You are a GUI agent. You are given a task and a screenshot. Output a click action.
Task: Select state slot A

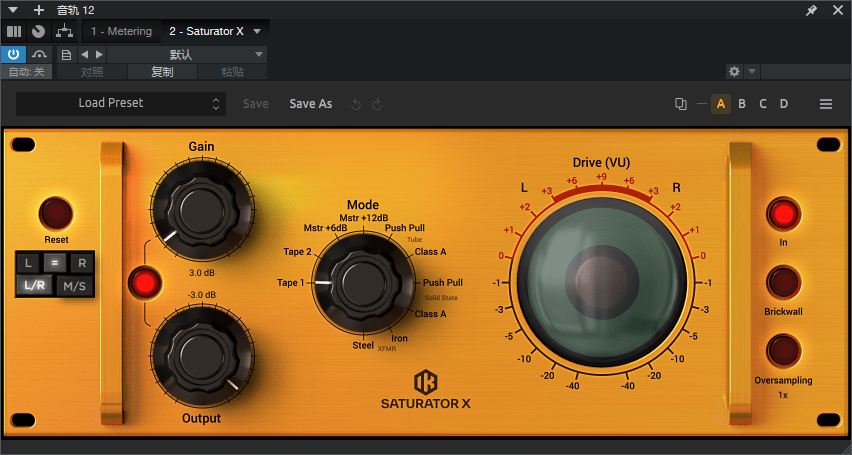point(721,104)
